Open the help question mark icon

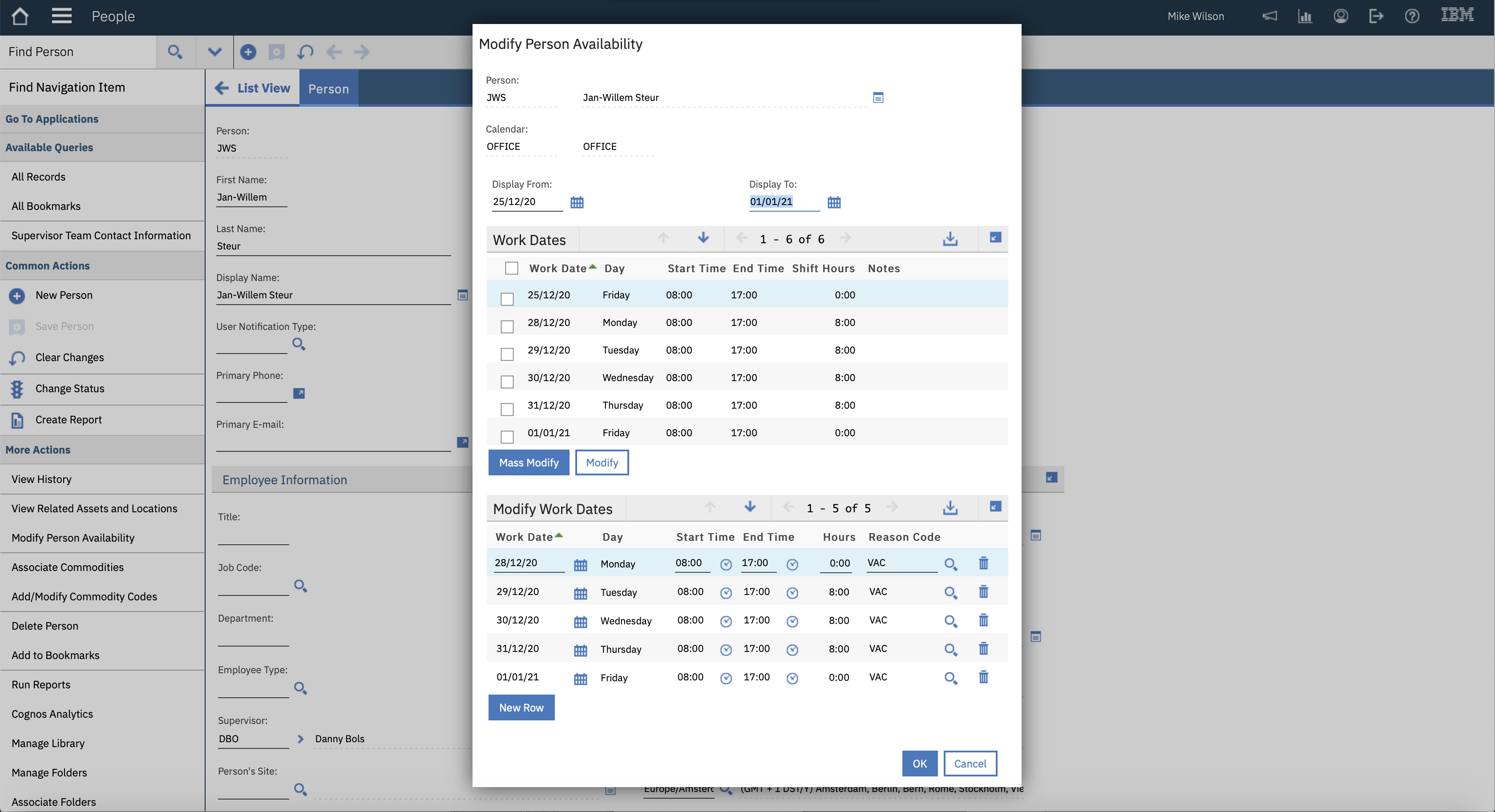(1411, 16)
